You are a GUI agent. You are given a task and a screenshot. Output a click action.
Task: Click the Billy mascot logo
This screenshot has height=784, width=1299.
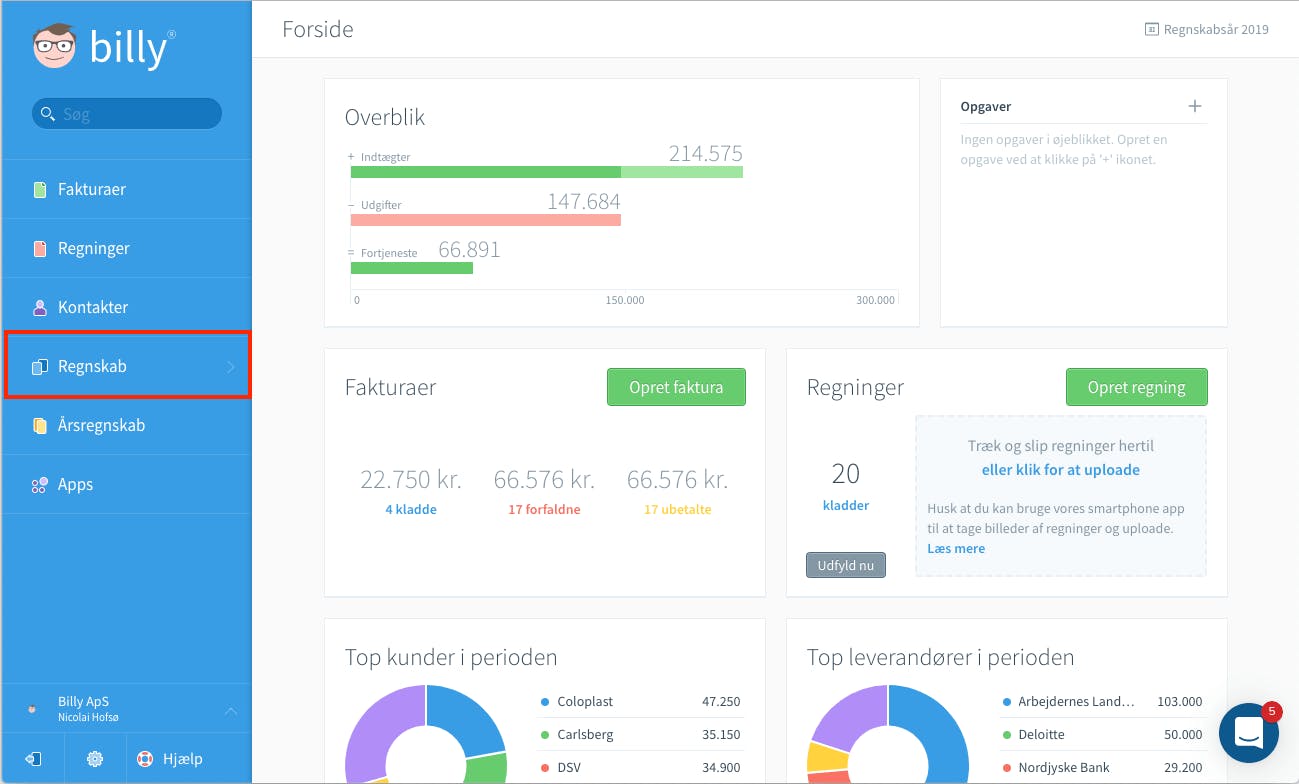click(54, 47)
